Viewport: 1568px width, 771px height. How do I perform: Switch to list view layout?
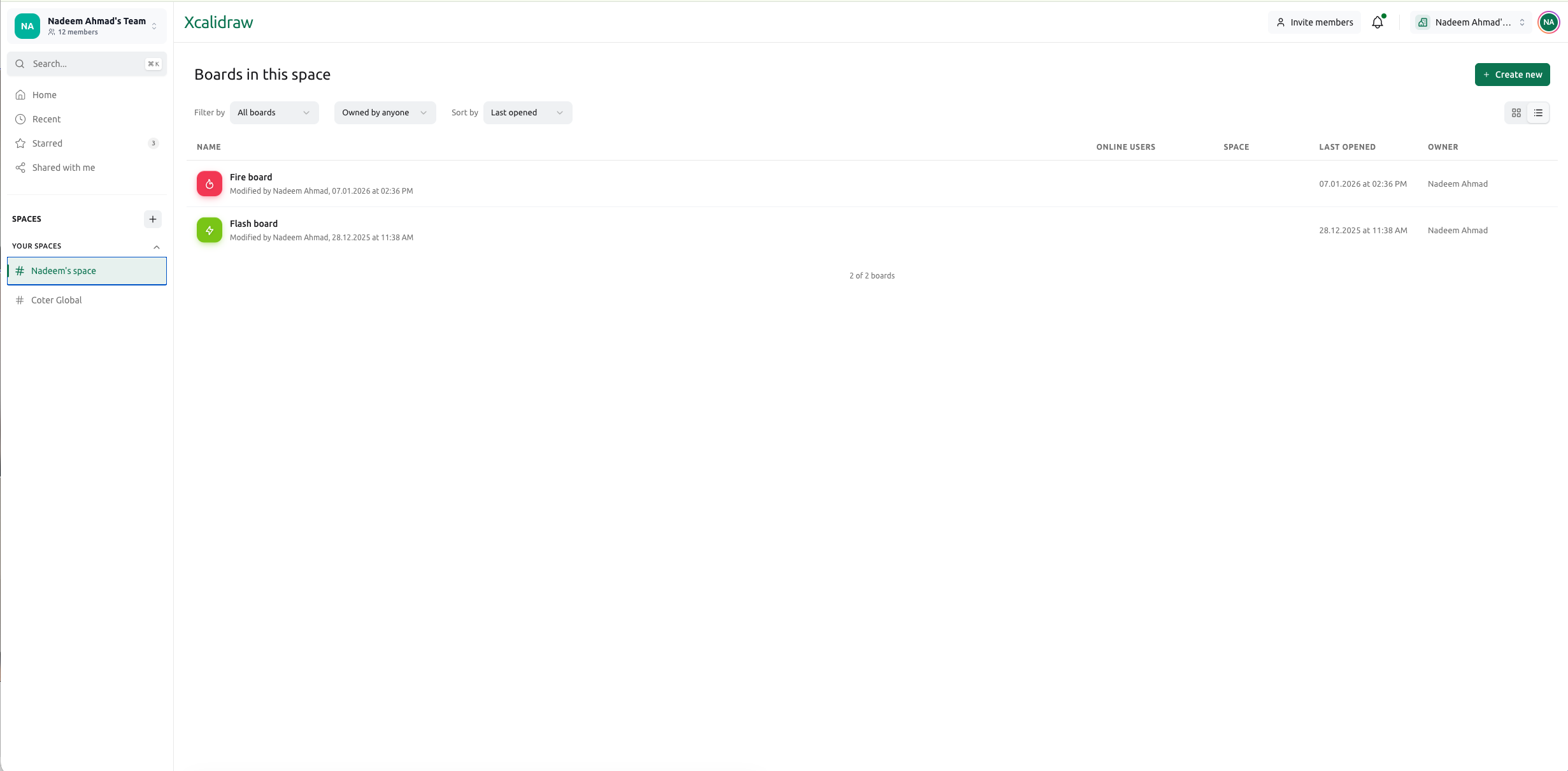[1537, 113]
